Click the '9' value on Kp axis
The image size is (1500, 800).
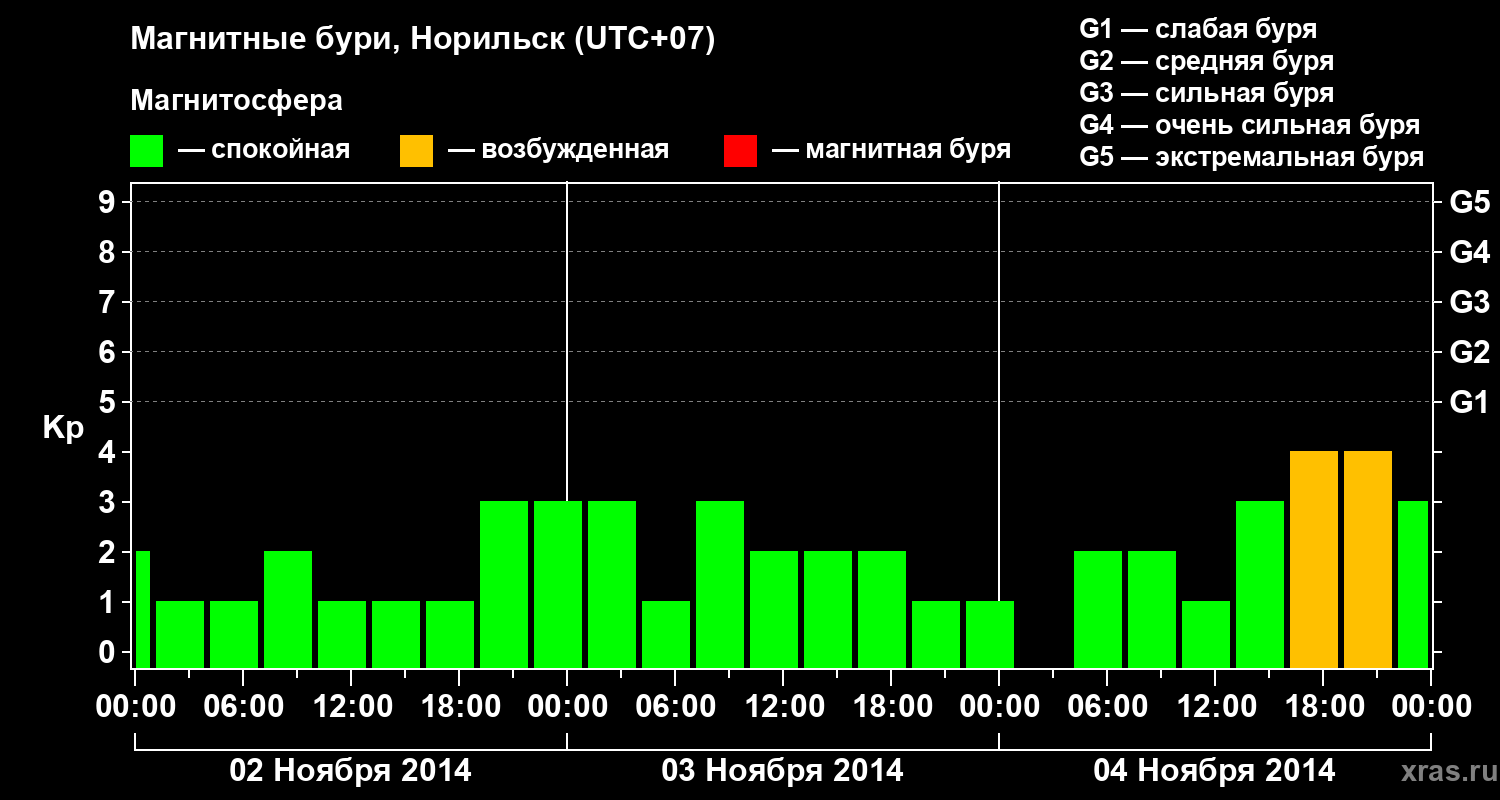coord(109,202)
